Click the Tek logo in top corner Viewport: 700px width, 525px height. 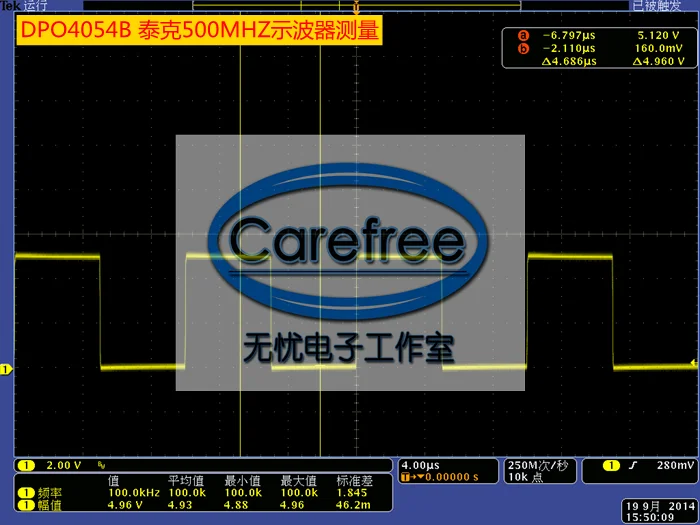pos(10,5)
